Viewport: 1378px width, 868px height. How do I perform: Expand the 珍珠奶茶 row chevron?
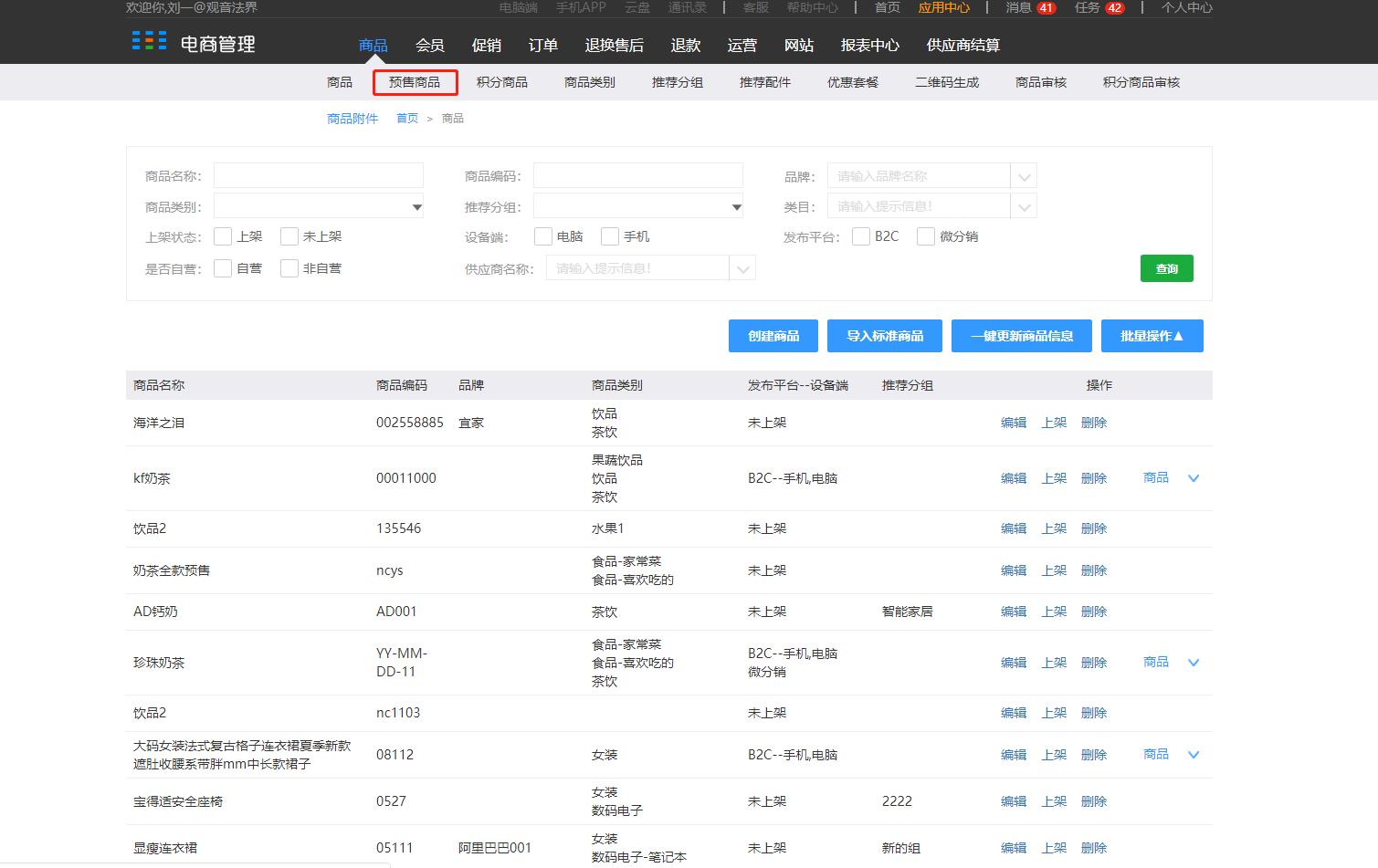point(1194,663)
